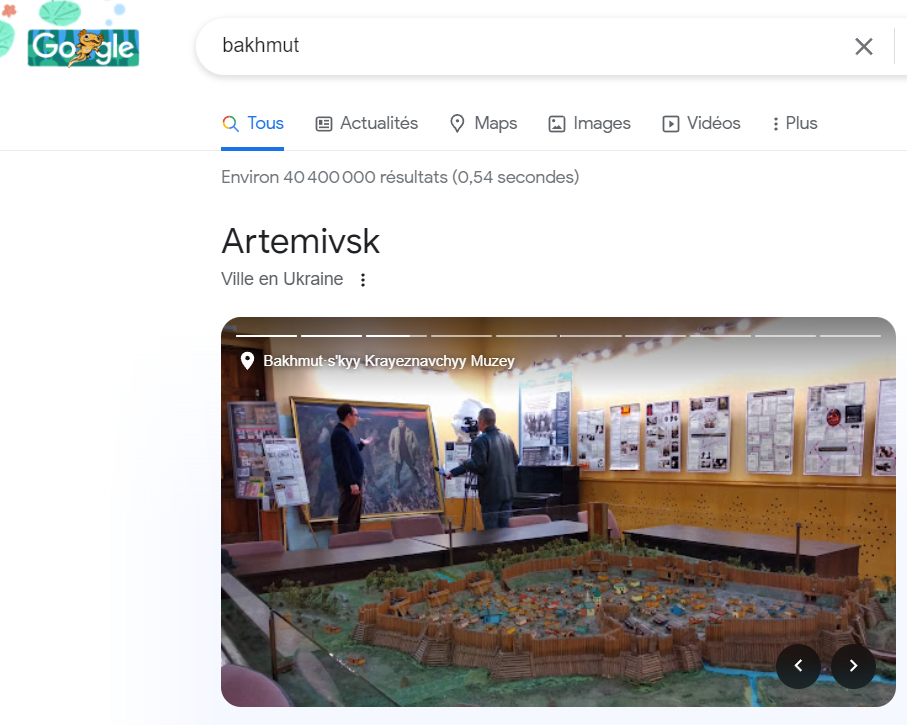Open the Vidéos results tab
907x725 pixels.
point(701,124)
